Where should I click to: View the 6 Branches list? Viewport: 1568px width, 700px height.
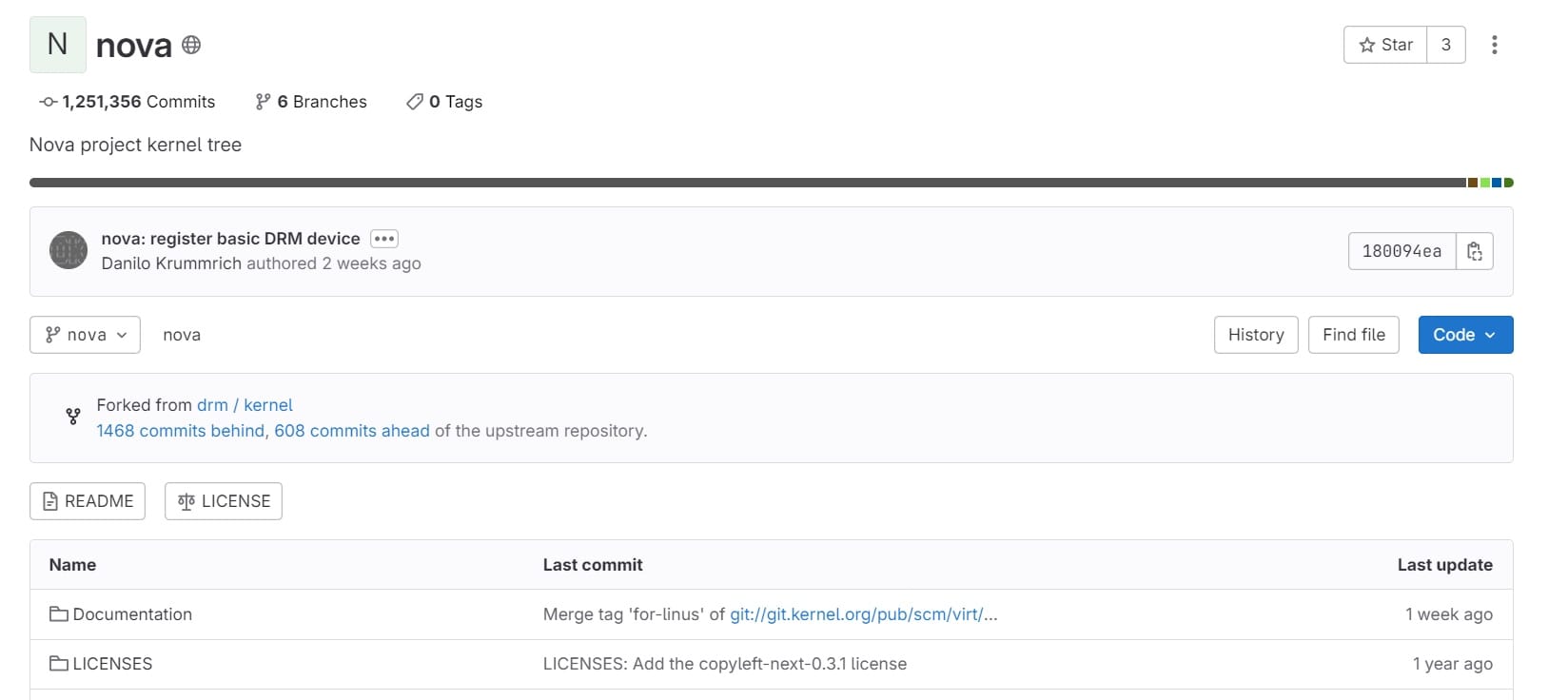[311, 102]
